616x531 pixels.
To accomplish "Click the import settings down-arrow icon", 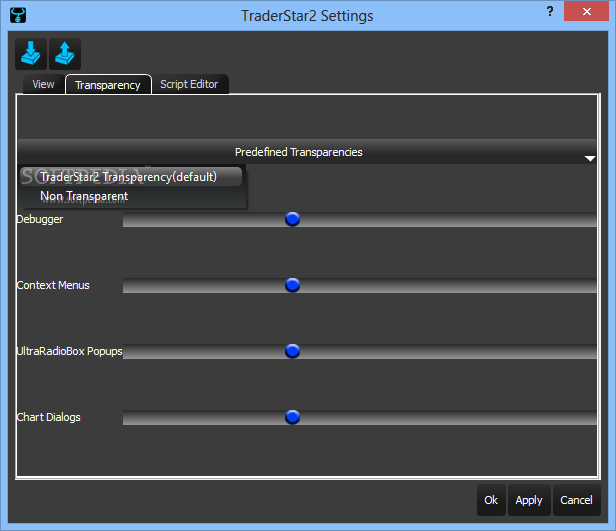I will tap(31, 54).
